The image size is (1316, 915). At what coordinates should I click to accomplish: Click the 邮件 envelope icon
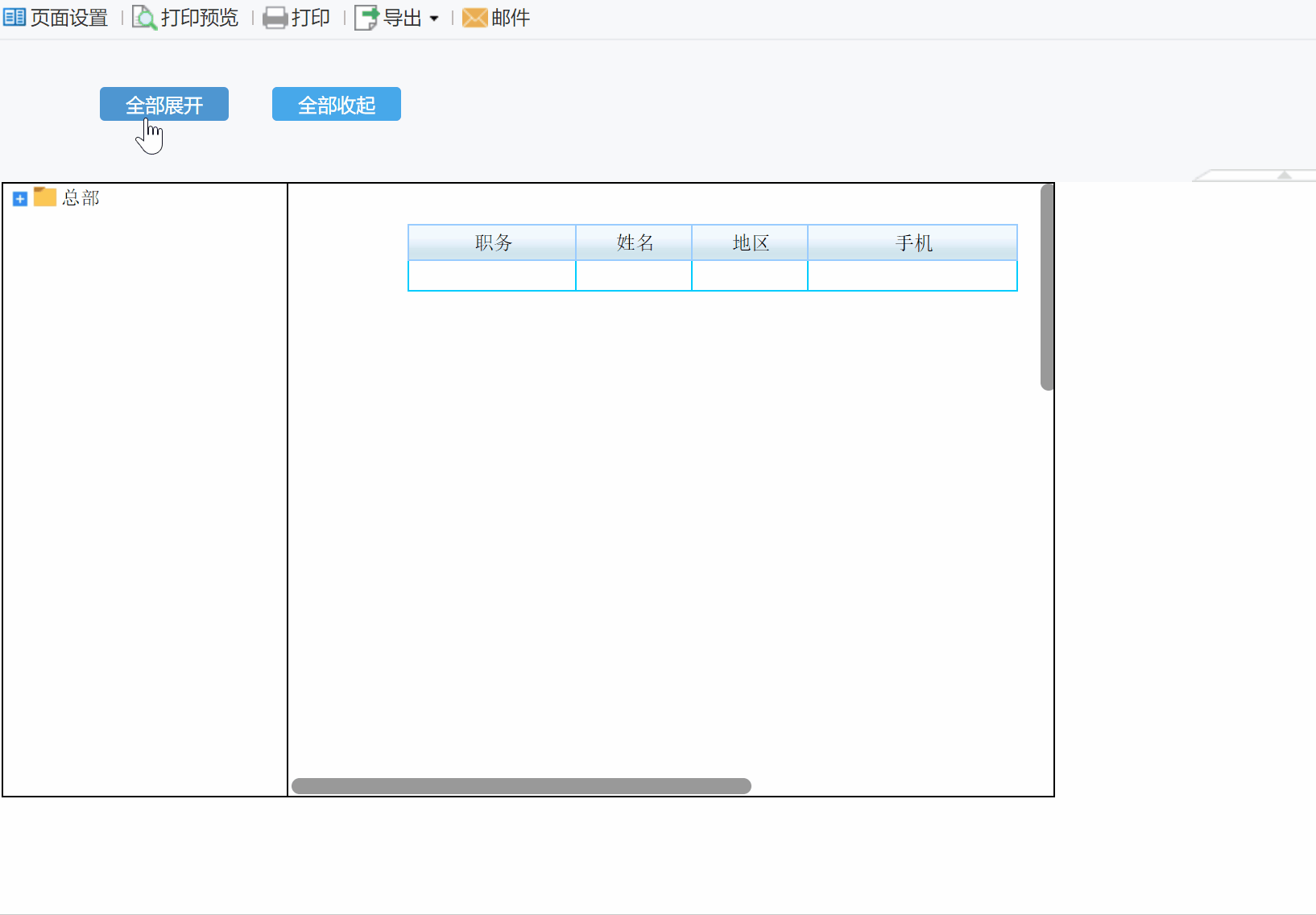click(475, 18)
